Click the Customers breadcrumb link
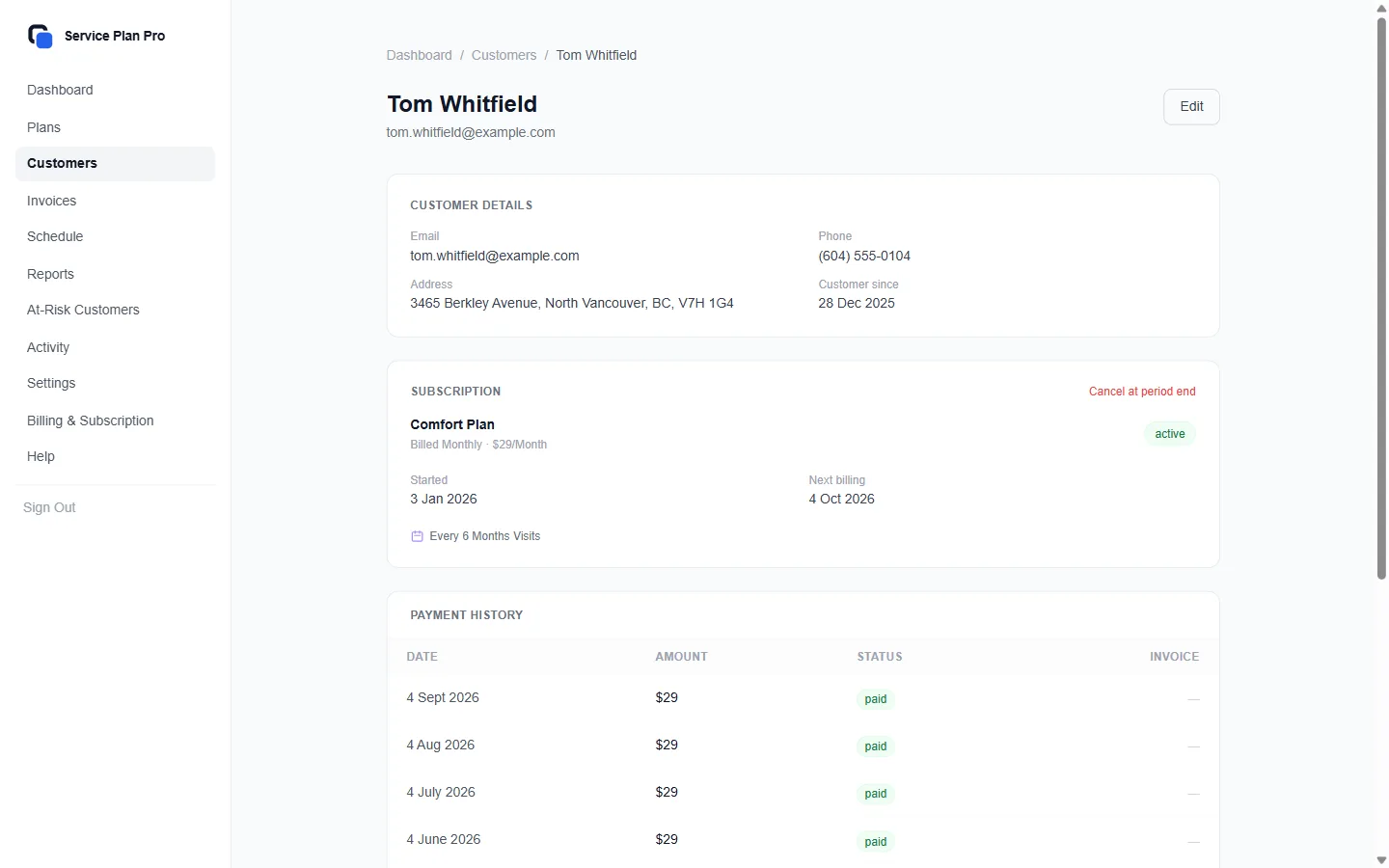Image resolution: width=1389 pixels, height=868 pixels. [x=504, y=55]
